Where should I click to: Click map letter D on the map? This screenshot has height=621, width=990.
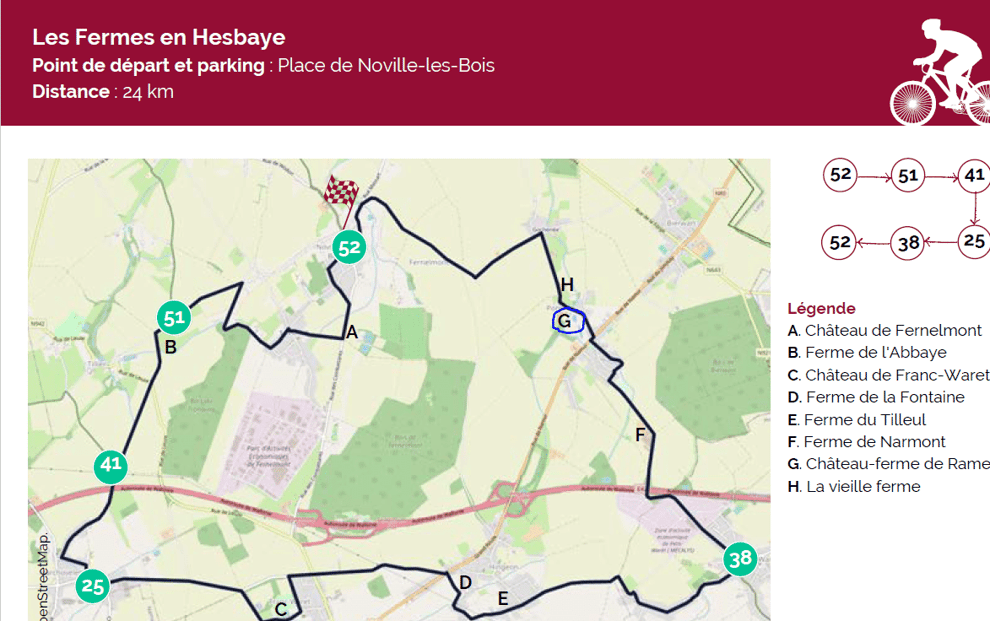(465, 582)
